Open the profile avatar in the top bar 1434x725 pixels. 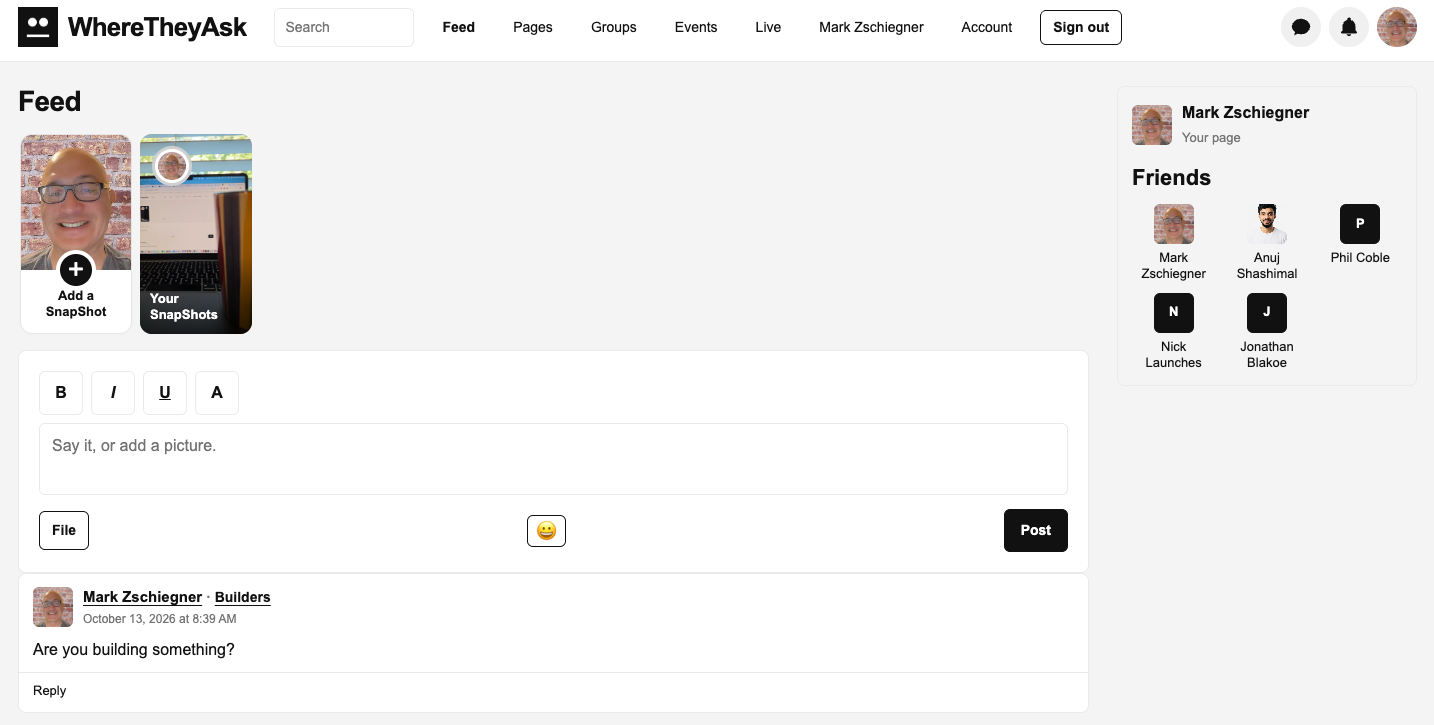(1397, 27)
